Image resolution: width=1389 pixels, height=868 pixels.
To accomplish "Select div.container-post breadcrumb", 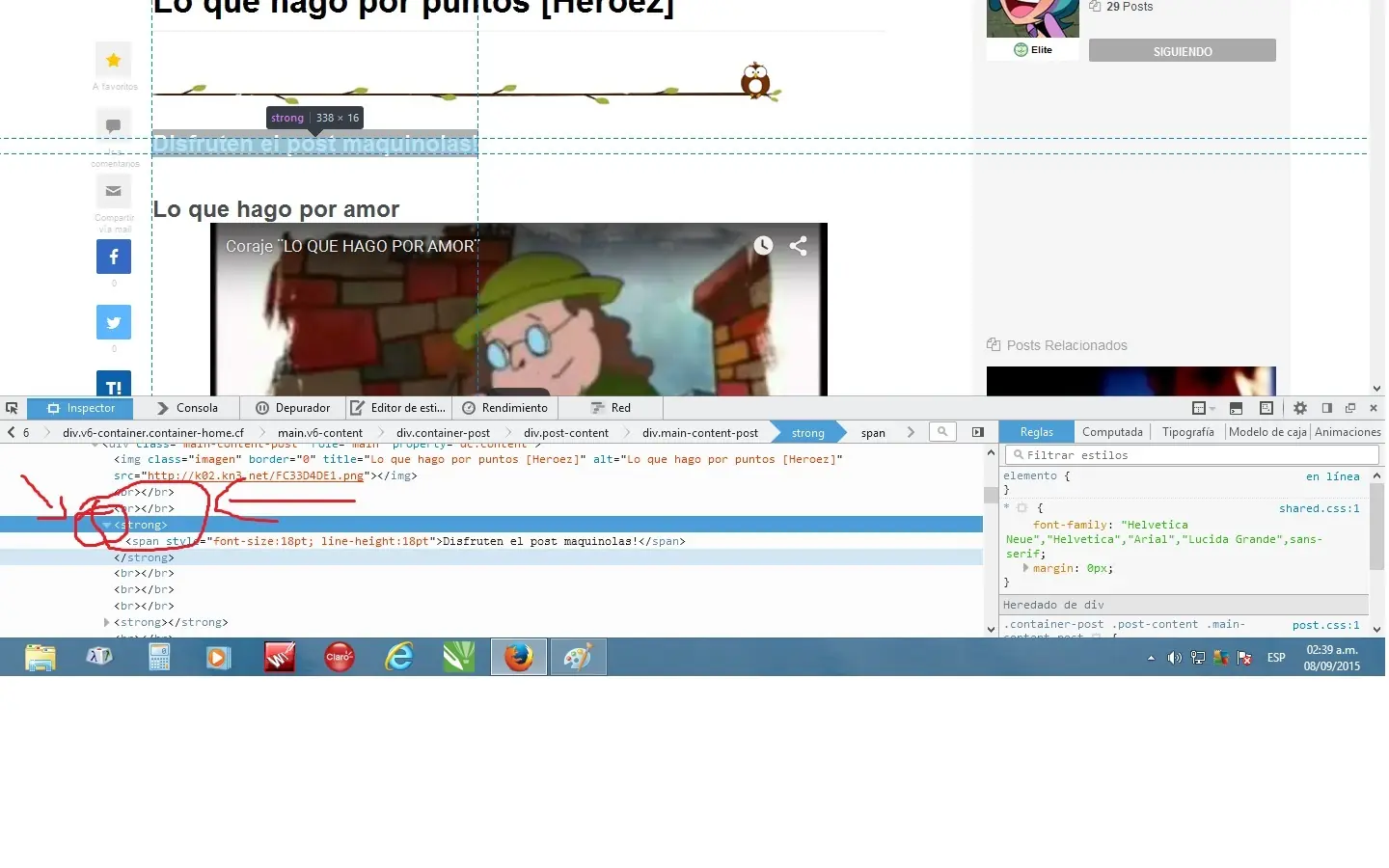I will 443,433.
